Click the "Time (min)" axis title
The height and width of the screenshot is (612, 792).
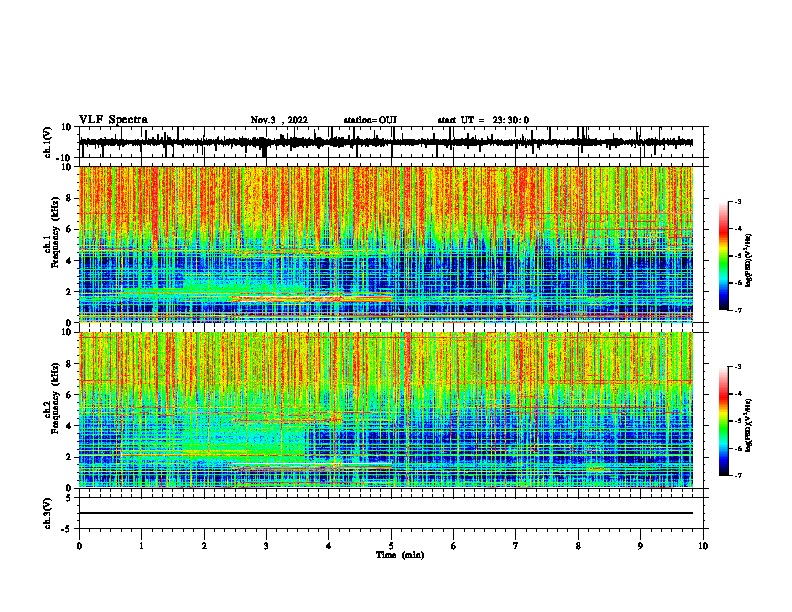[x=400, y=555]
